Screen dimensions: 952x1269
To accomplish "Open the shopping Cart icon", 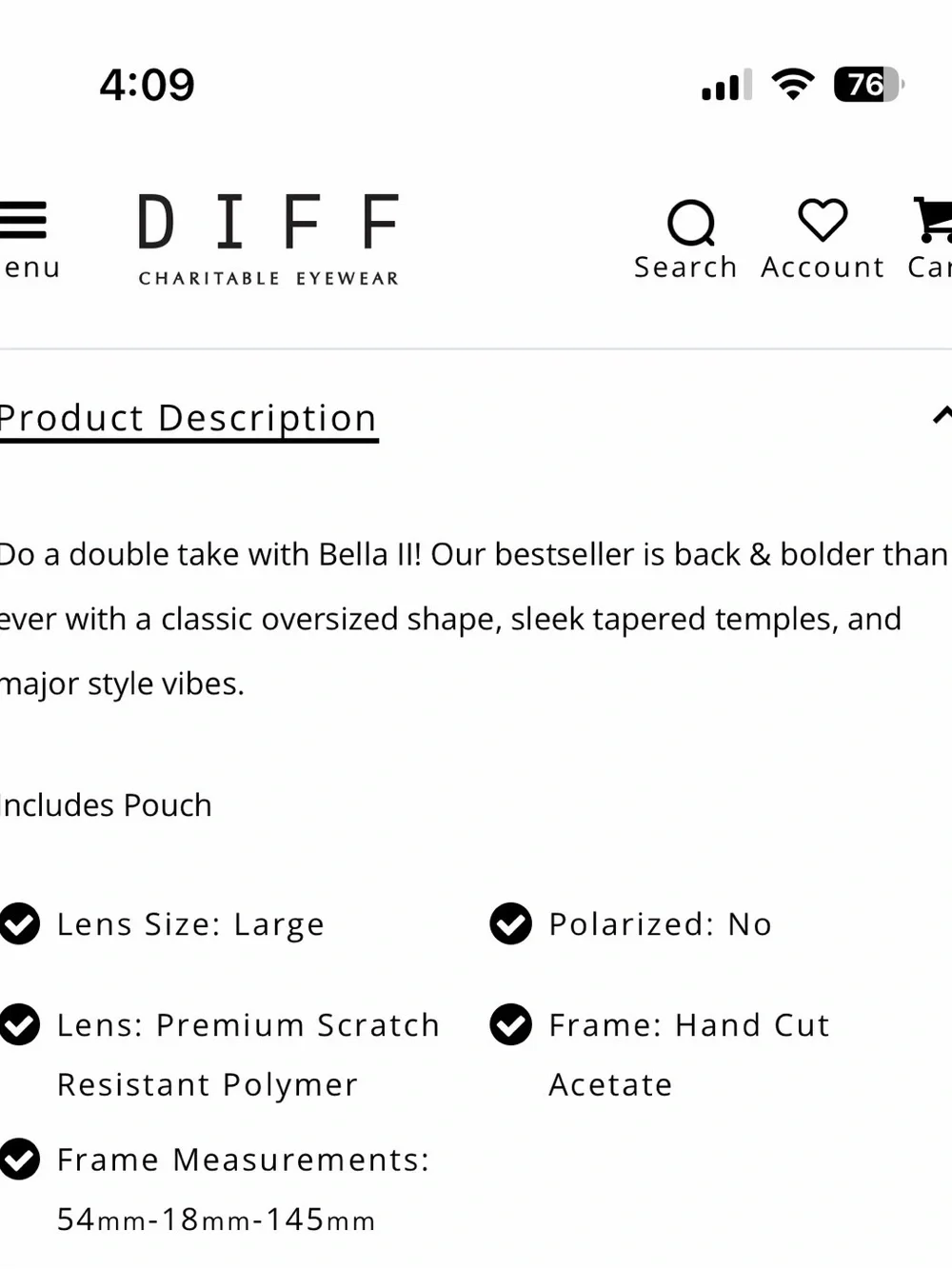I will (933, 220).
